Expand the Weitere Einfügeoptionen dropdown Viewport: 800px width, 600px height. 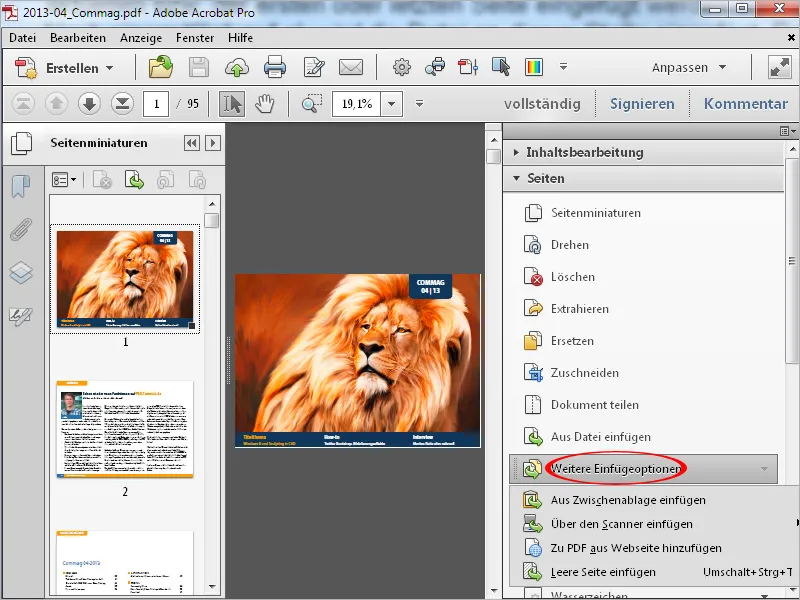pos(764,469)
